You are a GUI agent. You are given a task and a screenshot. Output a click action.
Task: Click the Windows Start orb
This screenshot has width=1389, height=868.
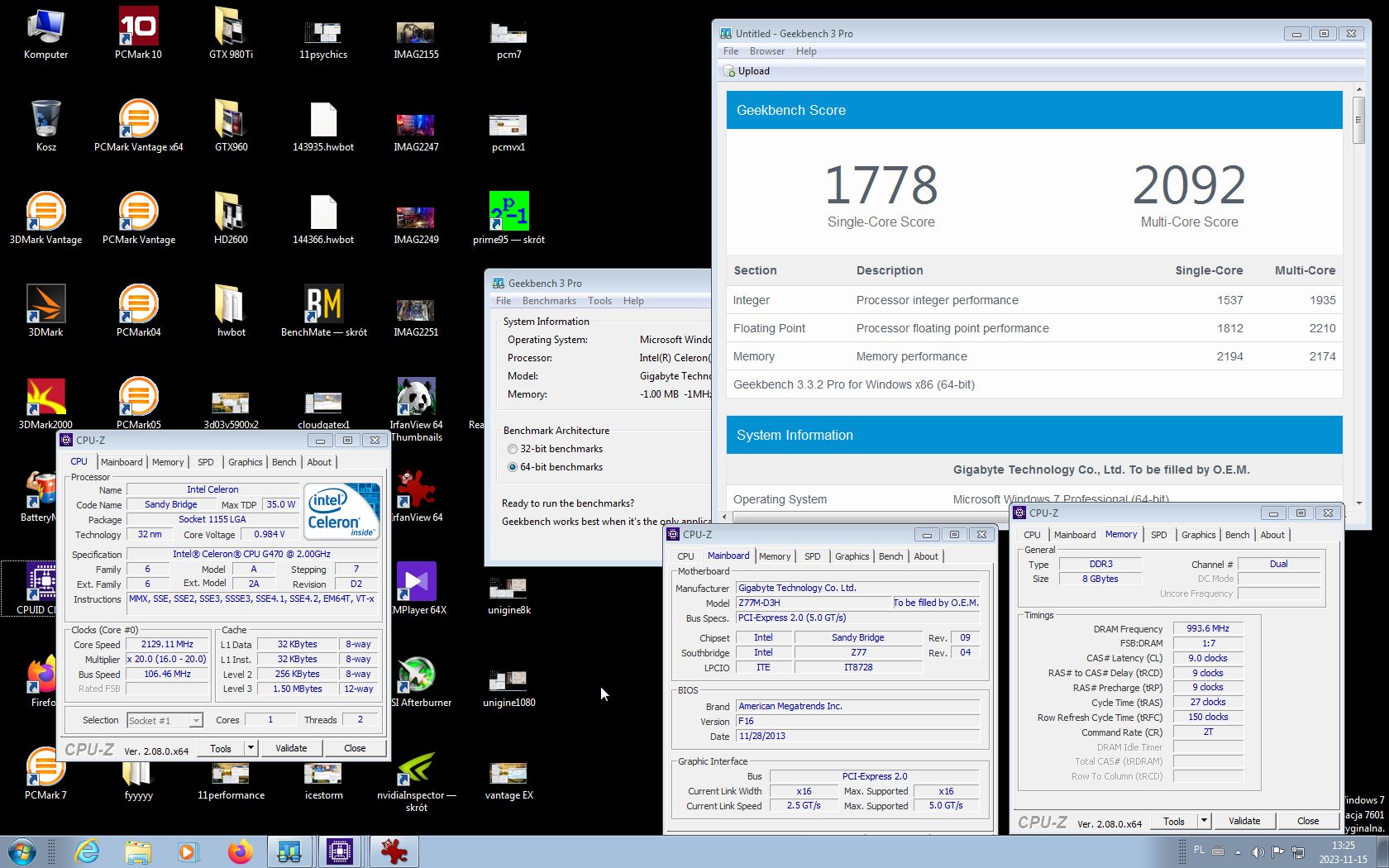[22, 851]
